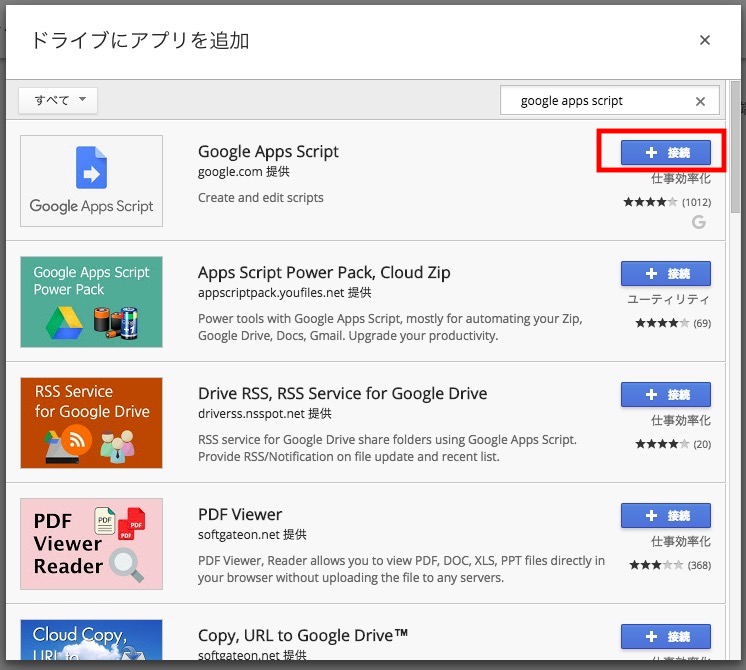Click the Google G logo icon
The image size is (746, 670).
click(699, 222)
